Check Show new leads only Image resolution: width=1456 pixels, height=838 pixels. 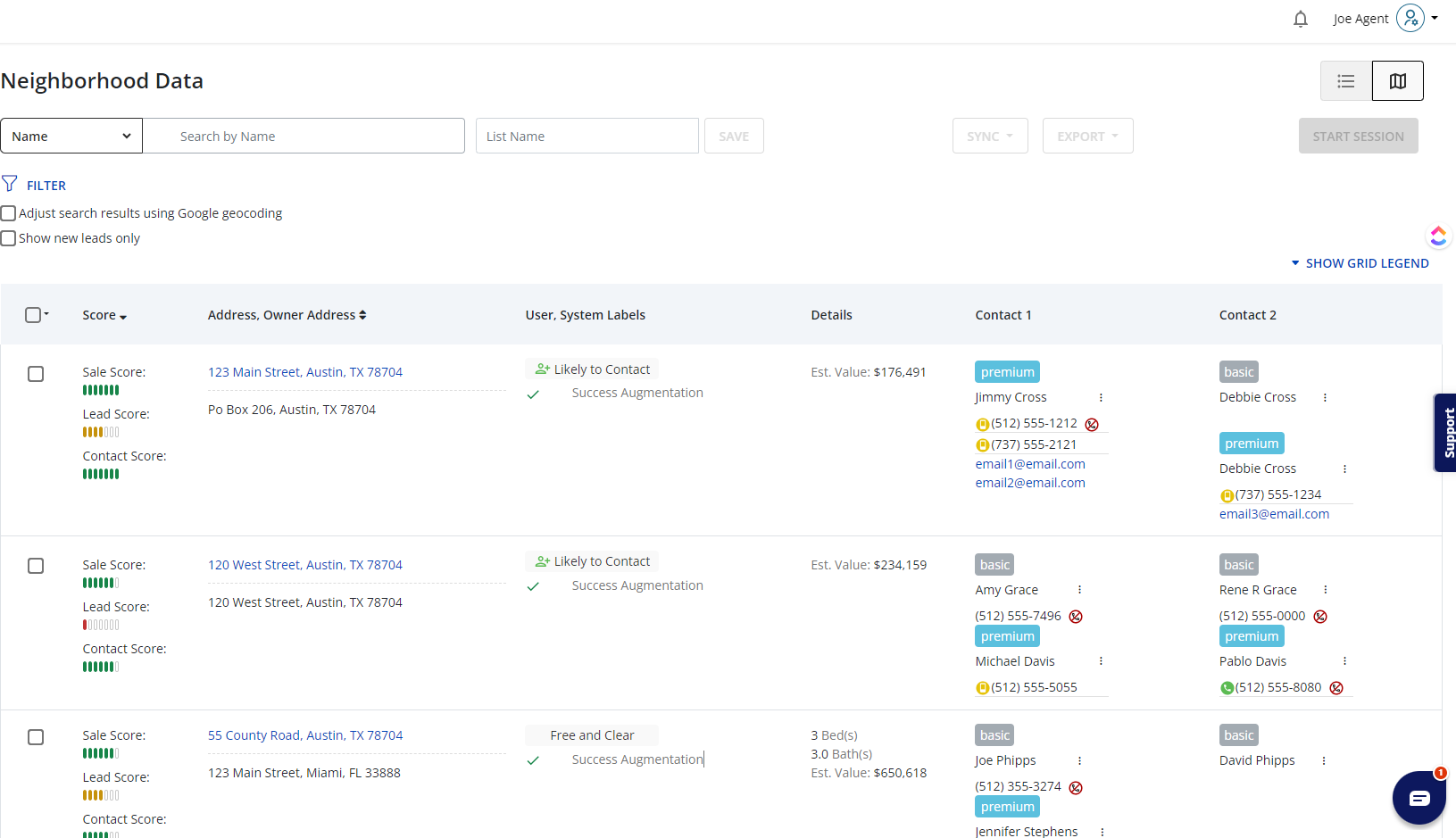pyautogui.click(x=9, y=238)
